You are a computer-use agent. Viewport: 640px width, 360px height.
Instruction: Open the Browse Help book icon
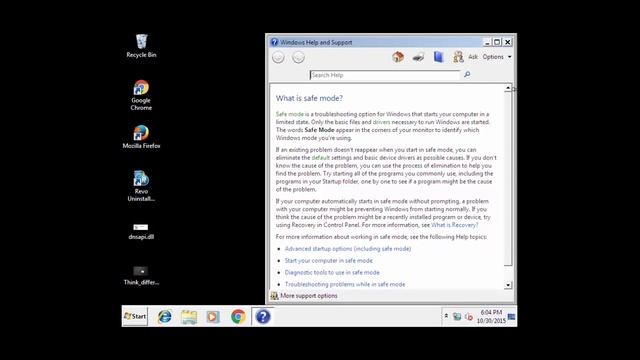(x=438, y=57)
